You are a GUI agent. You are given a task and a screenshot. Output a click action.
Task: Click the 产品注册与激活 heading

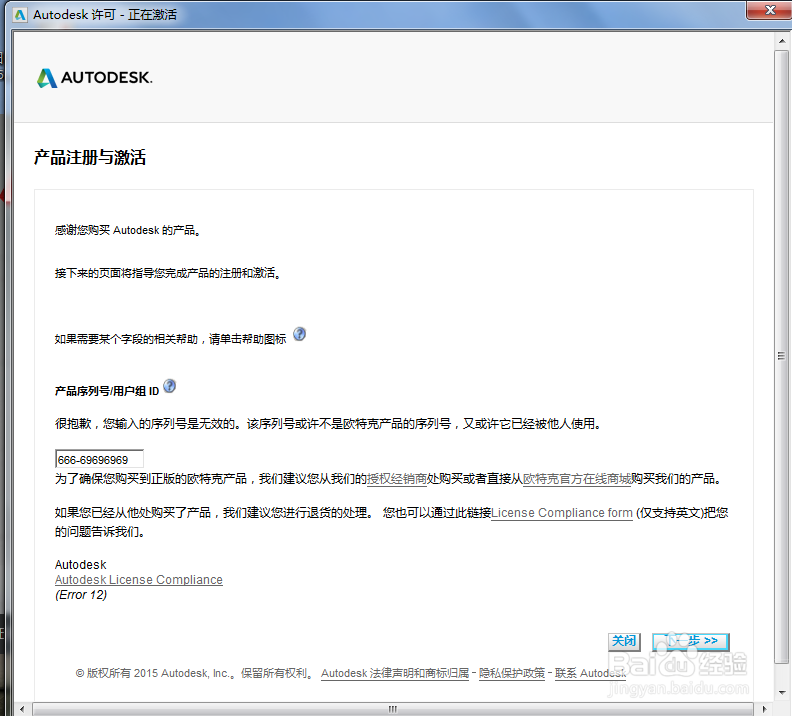90,157
